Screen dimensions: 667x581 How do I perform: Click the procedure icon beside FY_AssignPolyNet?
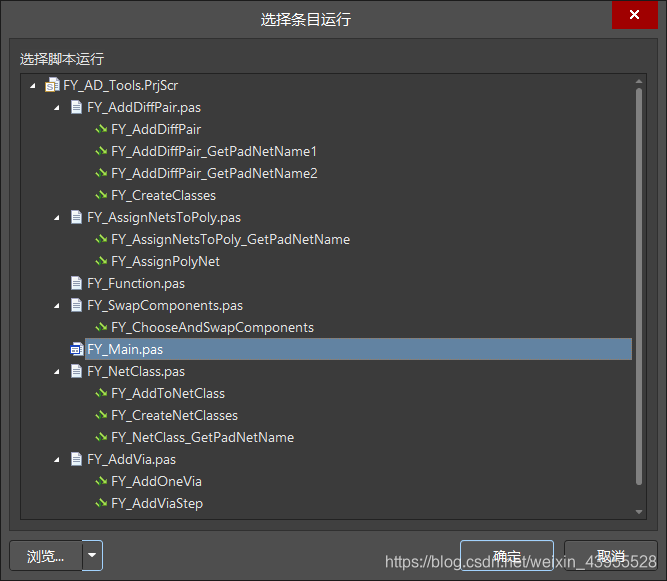pos(100,262)
